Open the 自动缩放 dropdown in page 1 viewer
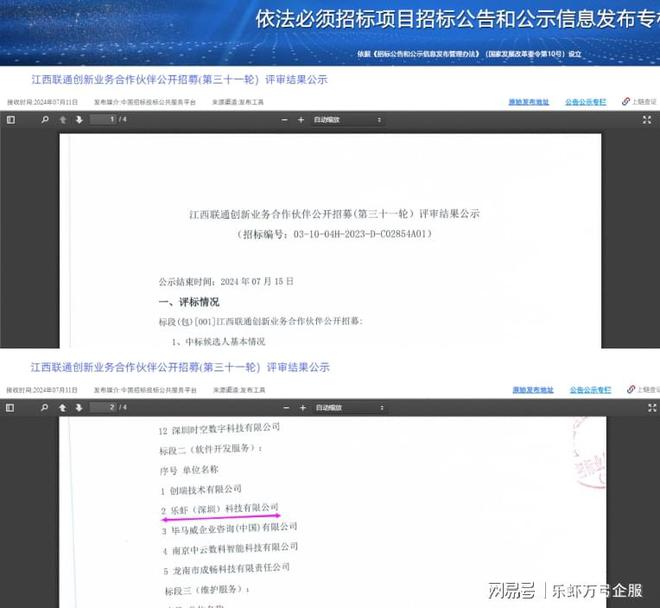The height and width of the screenshot is (608, 660). tap(347, 120)
